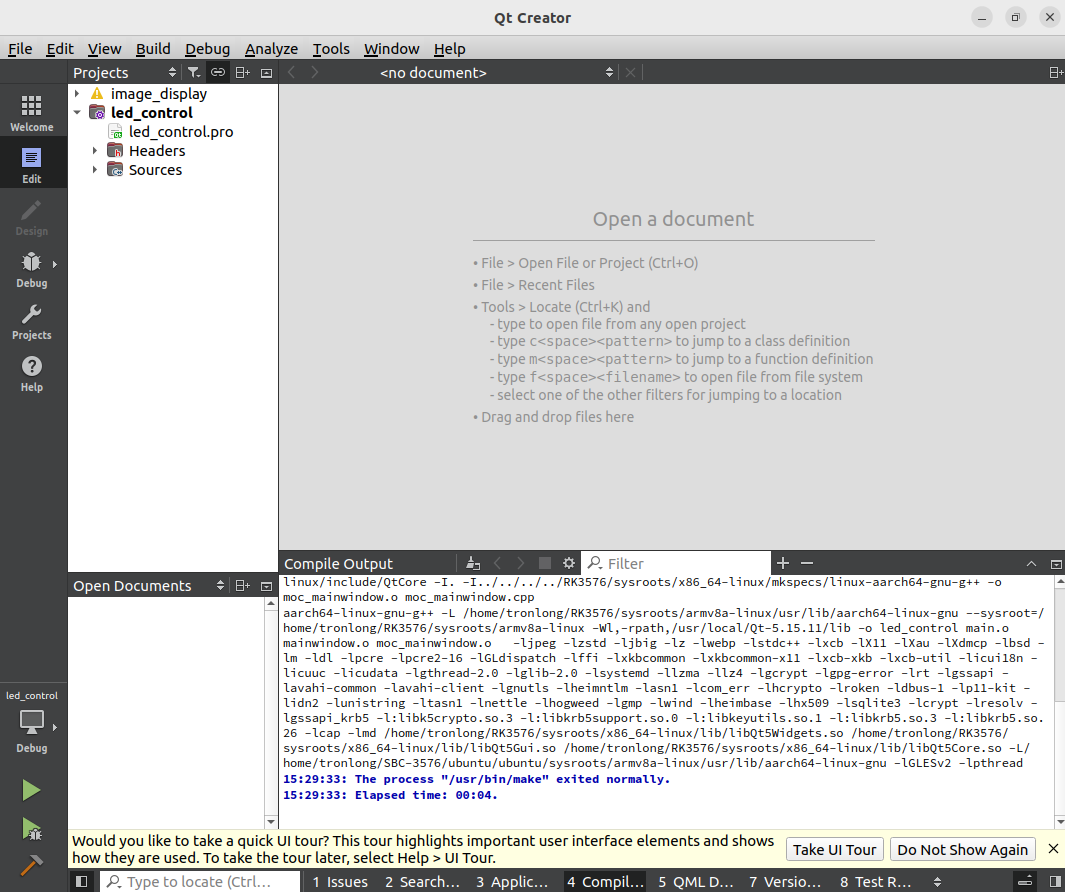Viewport: 1065px width, 892px height.
Task: Click Take UI Tour button
Action: coord(835,850)
